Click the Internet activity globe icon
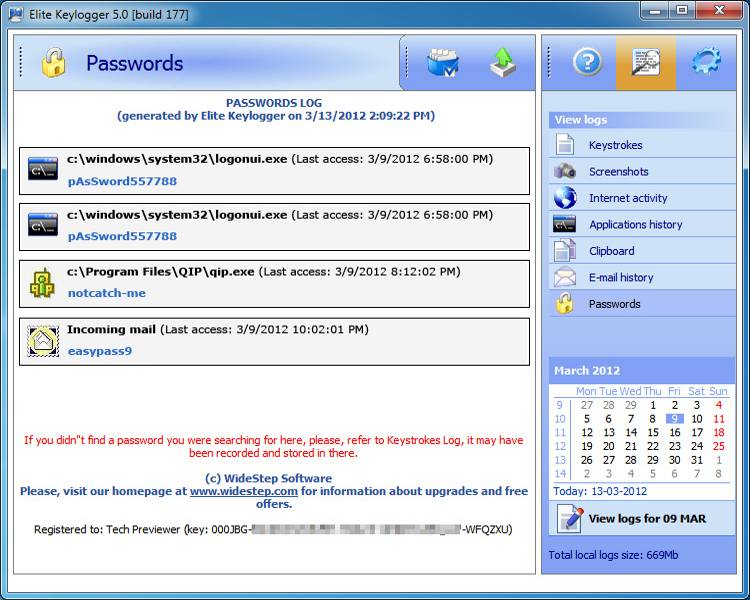750x600 pixels. (x=565, y=198)
